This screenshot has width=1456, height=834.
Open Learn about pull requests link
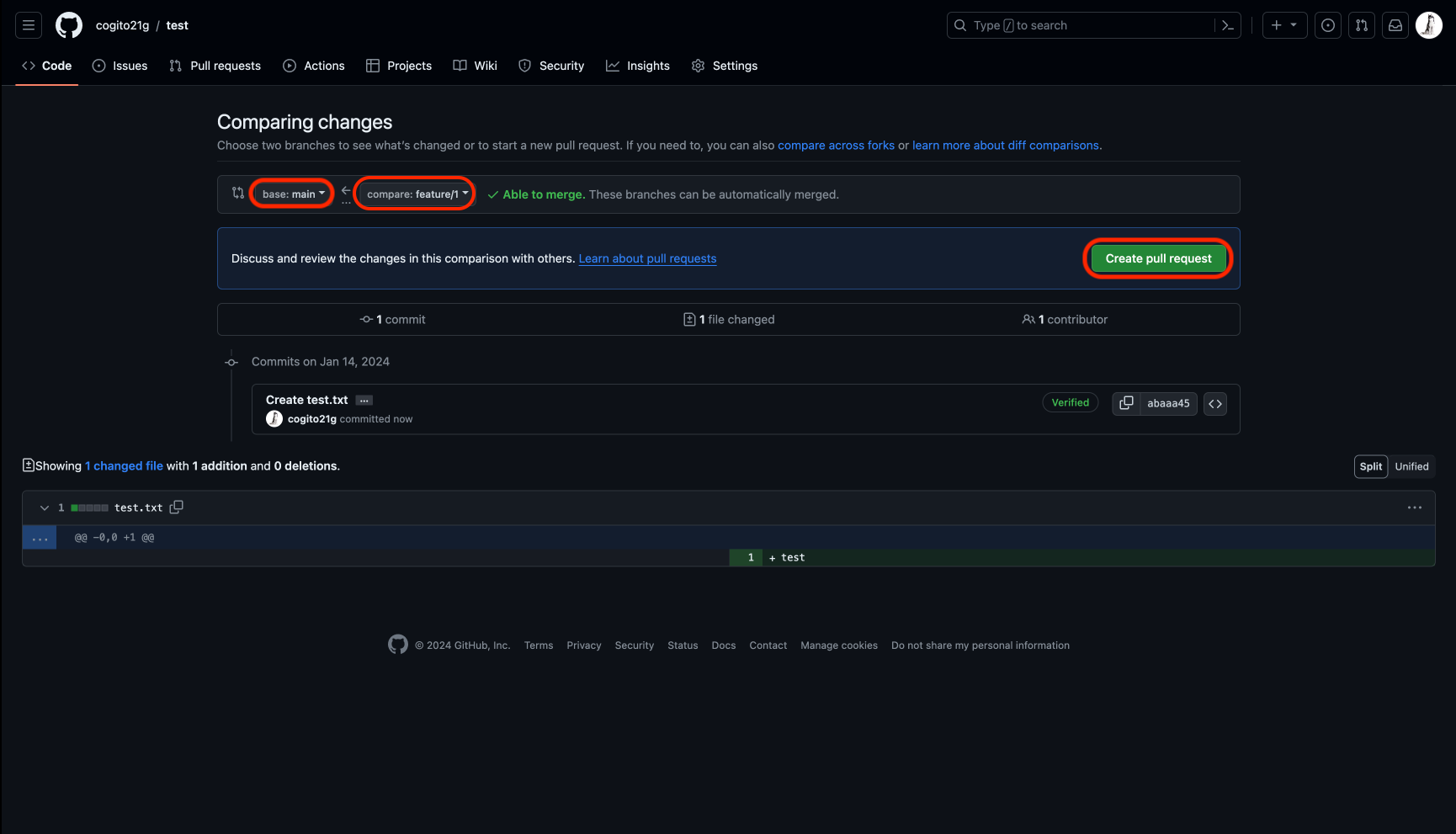coord(647,258)
